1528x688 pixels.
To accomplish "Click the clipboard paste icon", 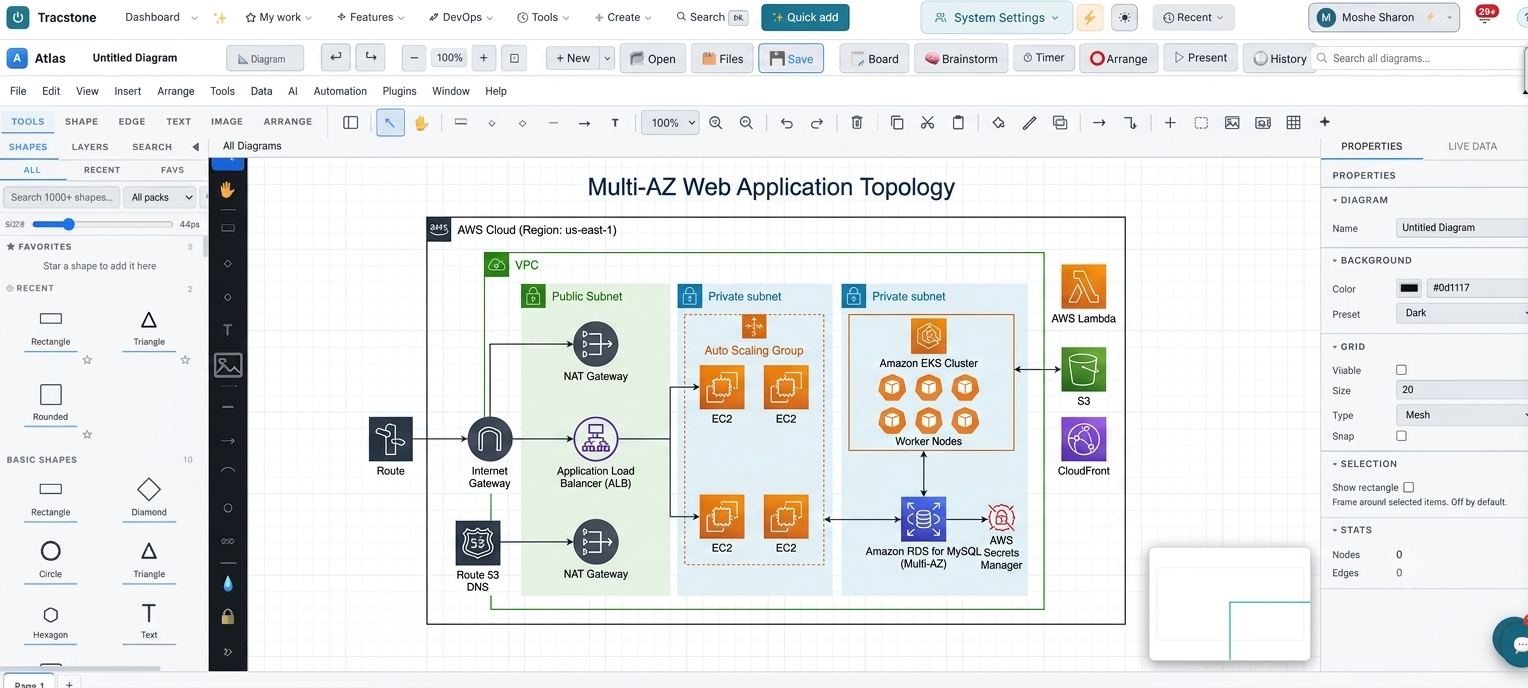I will tap(958, 122).
